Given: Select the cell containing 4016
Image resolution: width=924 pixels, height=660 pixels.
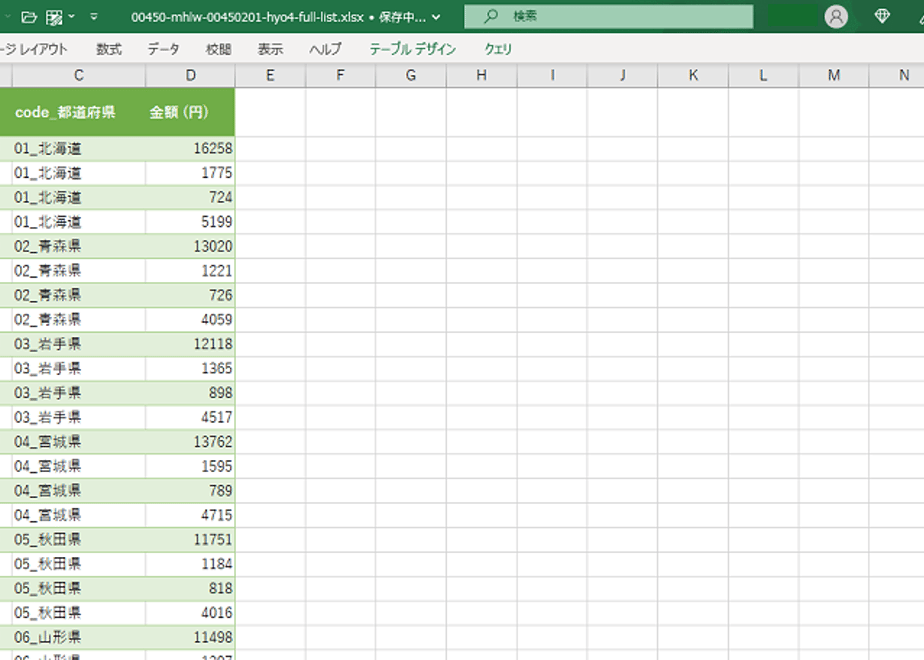Looking at the screenshot, I should pos(190,613).
